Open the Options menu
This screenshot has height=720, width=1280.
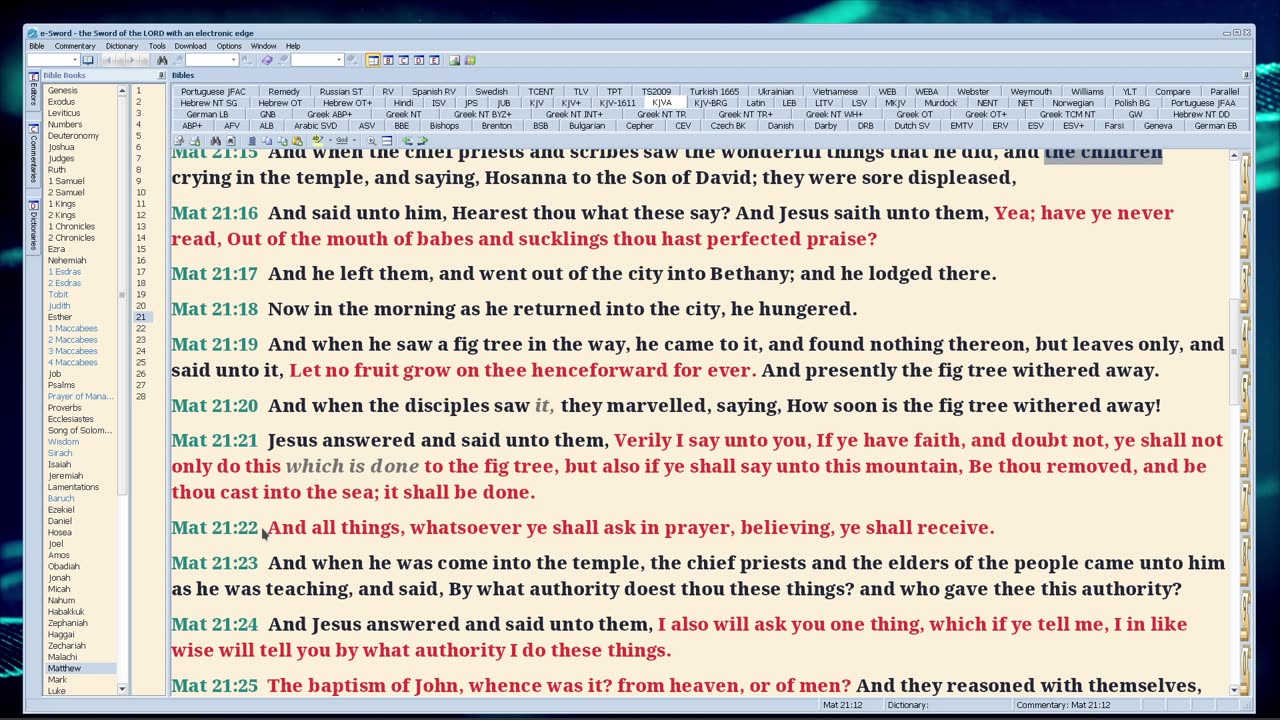(229, 46)
